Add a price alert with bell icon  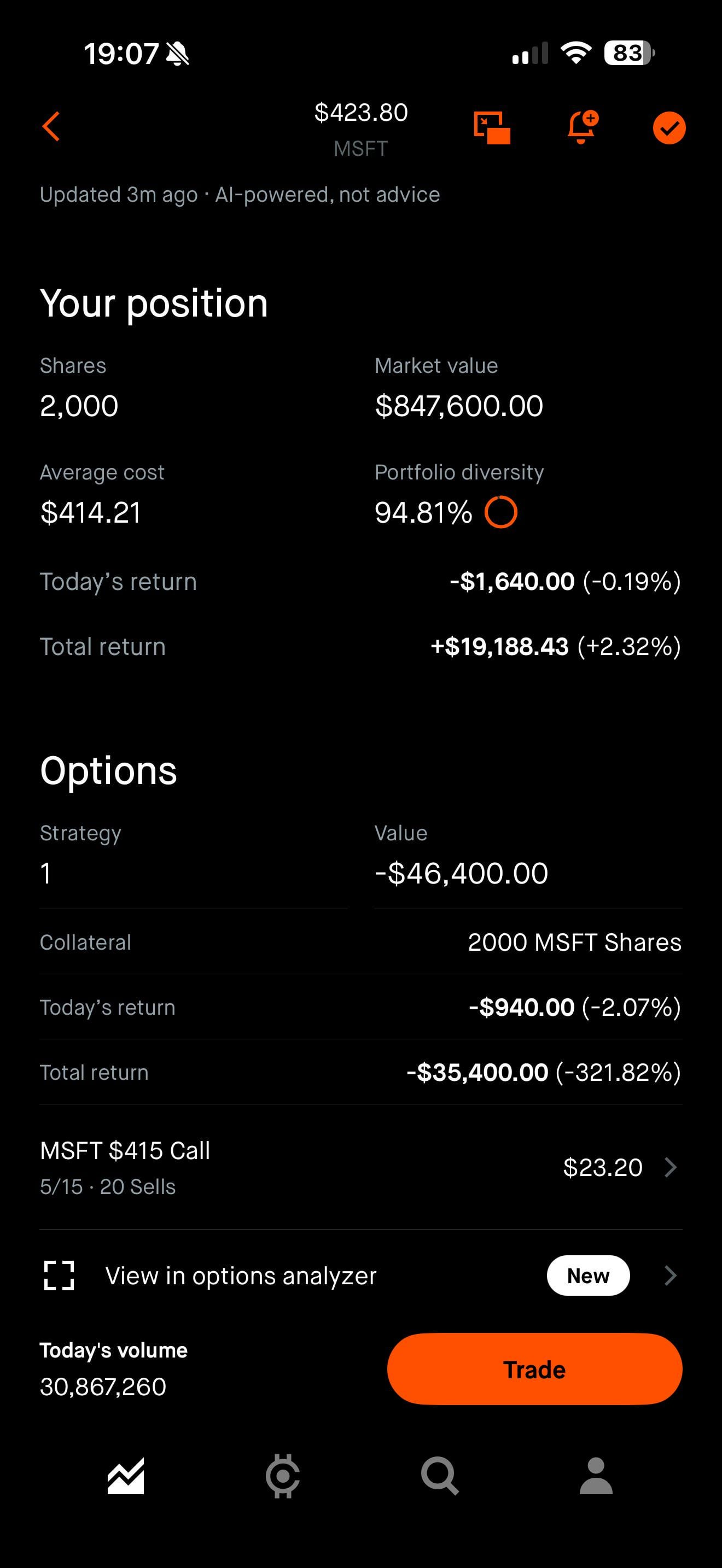point(581,127)
